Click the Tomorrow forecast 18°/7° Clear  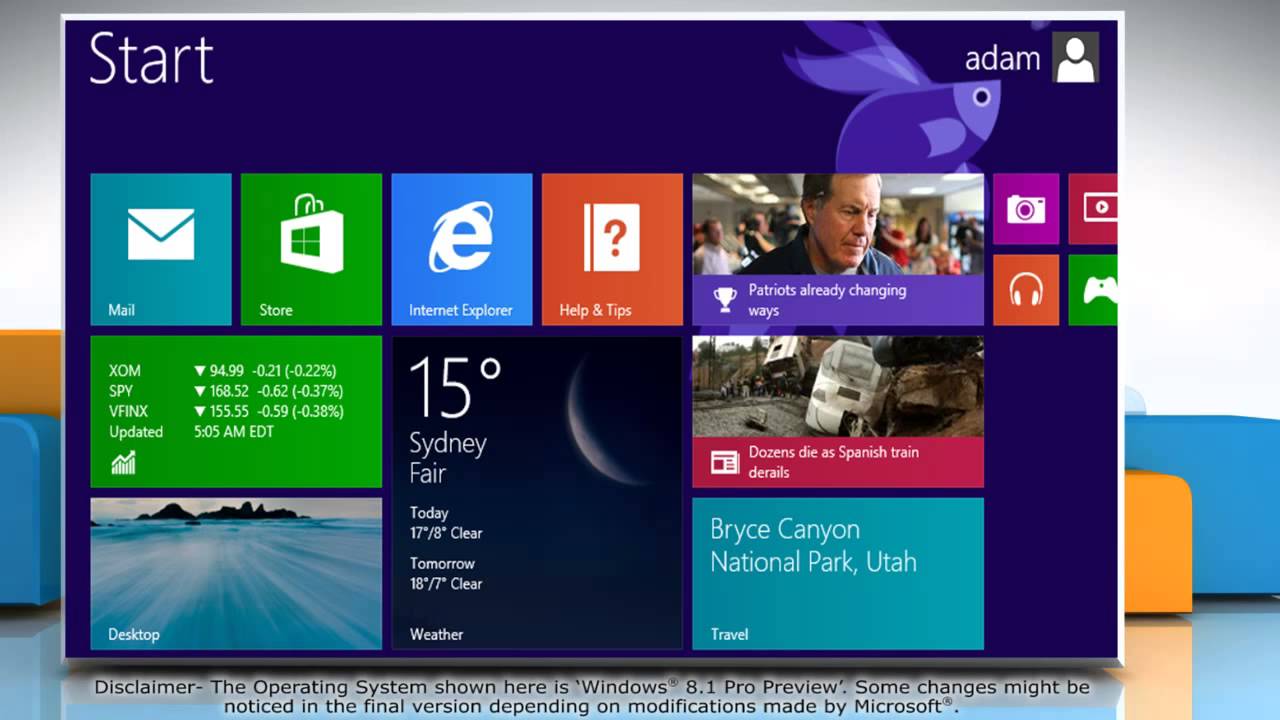pos(446,574)
